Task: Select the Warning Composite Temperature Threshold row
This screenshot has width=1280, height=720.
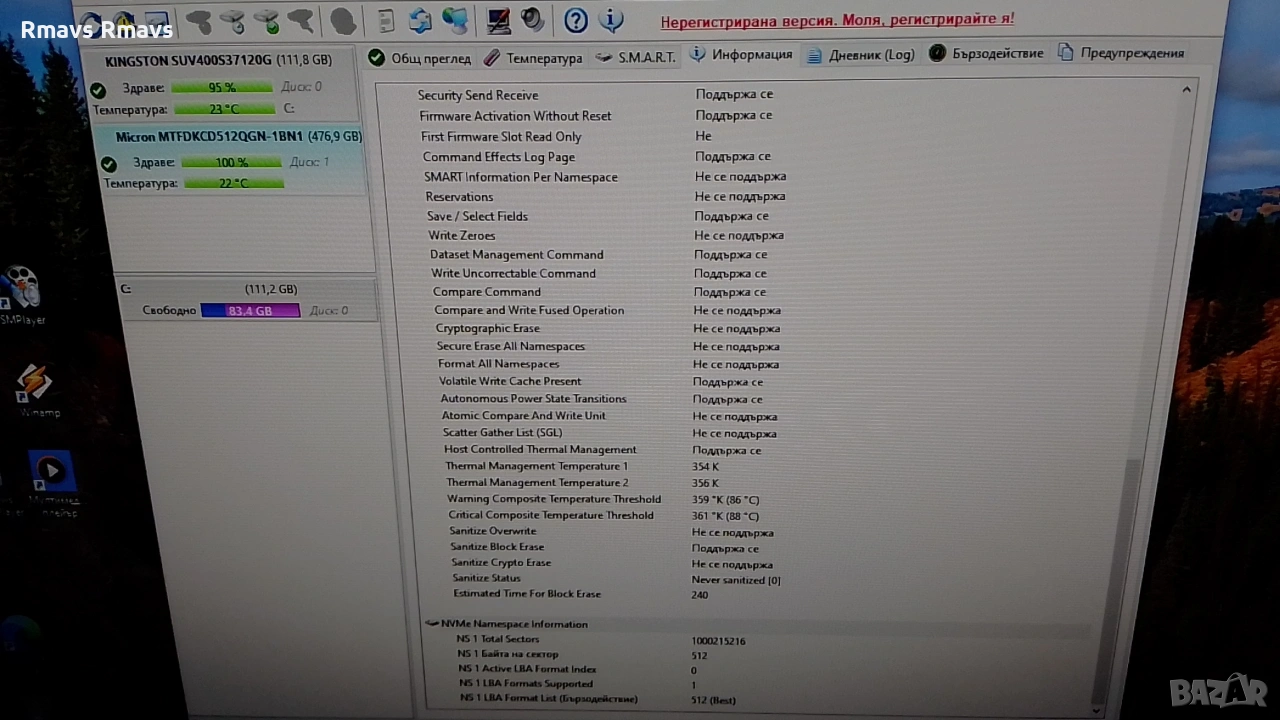Action: (604, 499)
